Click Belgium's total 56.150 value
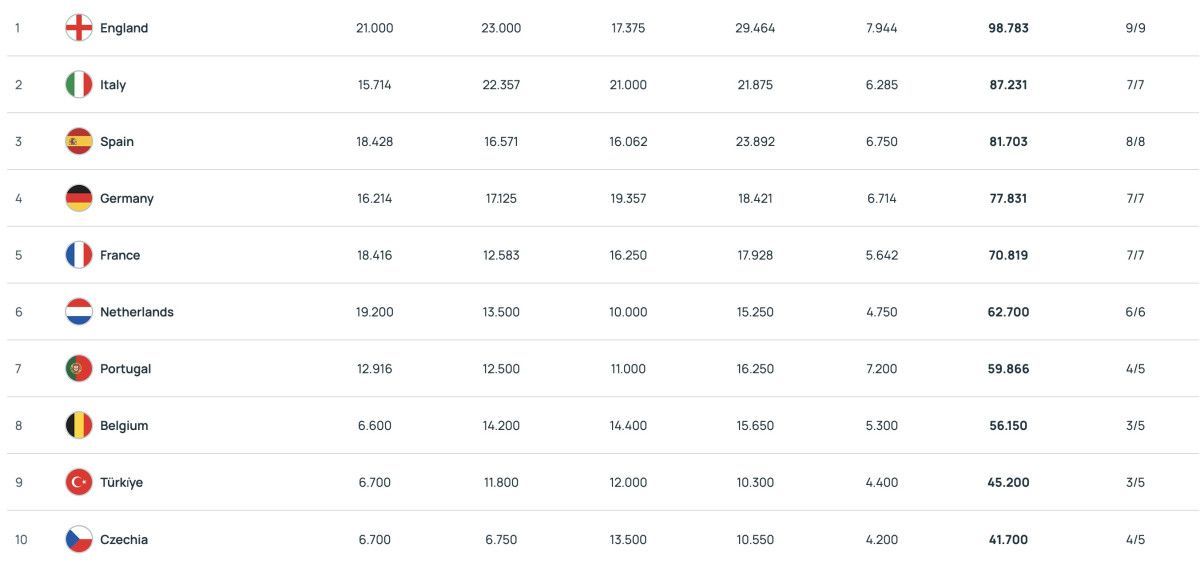 pos(1008,426)
